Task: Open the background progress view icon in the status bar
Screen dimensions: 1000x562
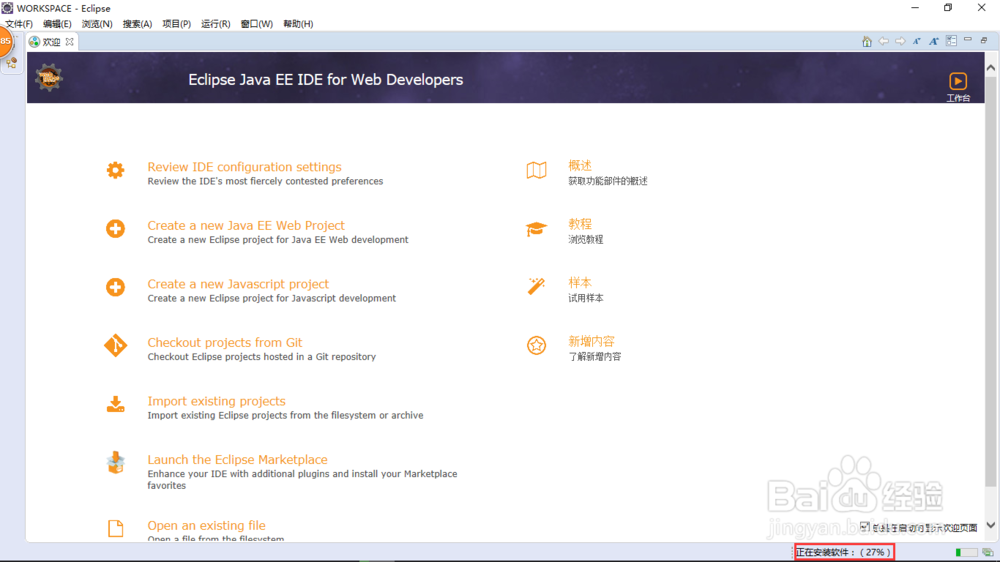Action: click(988, 552)
